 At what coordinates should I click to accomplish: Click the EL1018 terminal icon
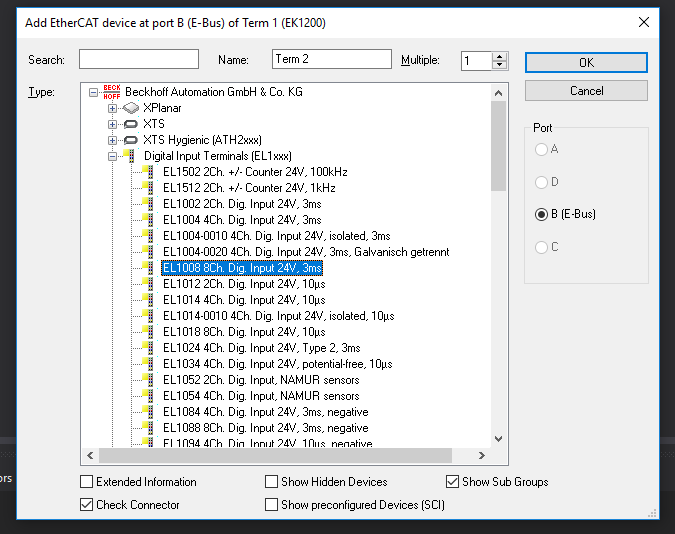click(148, 332)
